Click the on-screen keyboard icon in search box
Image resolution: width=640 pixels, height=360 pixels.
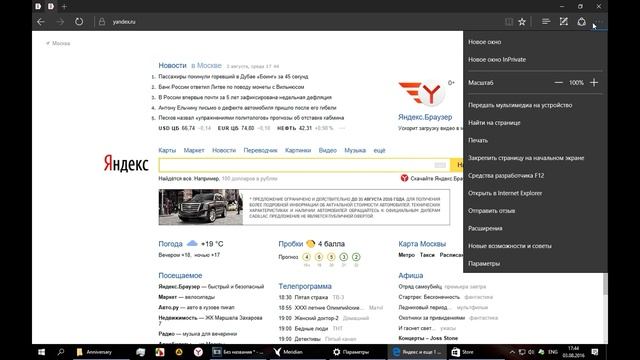coord(440,165)
